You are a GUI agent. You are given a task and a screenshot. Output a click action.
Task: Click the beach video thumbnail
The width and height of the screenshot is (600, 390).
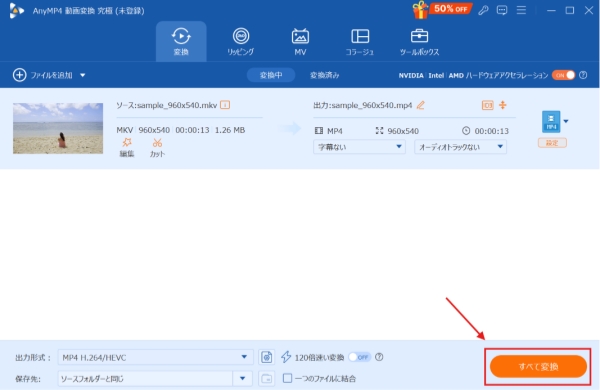[58, 128]
